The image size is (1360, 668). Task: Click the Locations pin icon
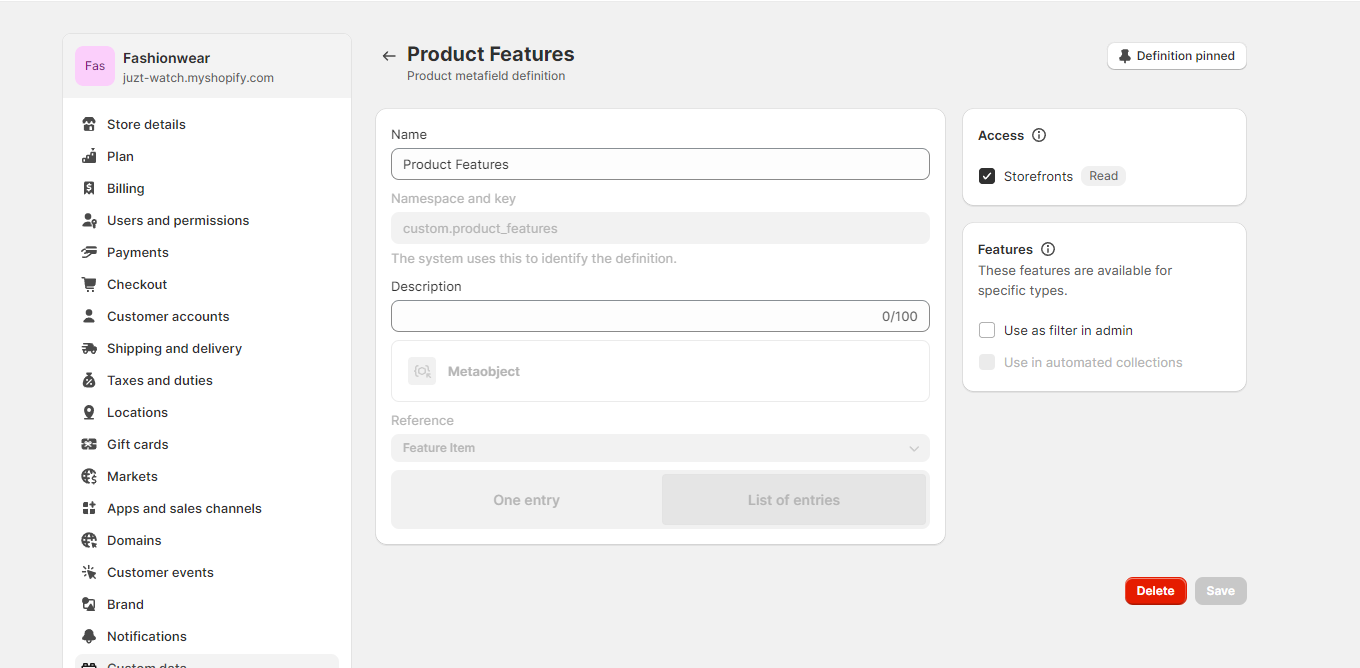click(89, 412)
